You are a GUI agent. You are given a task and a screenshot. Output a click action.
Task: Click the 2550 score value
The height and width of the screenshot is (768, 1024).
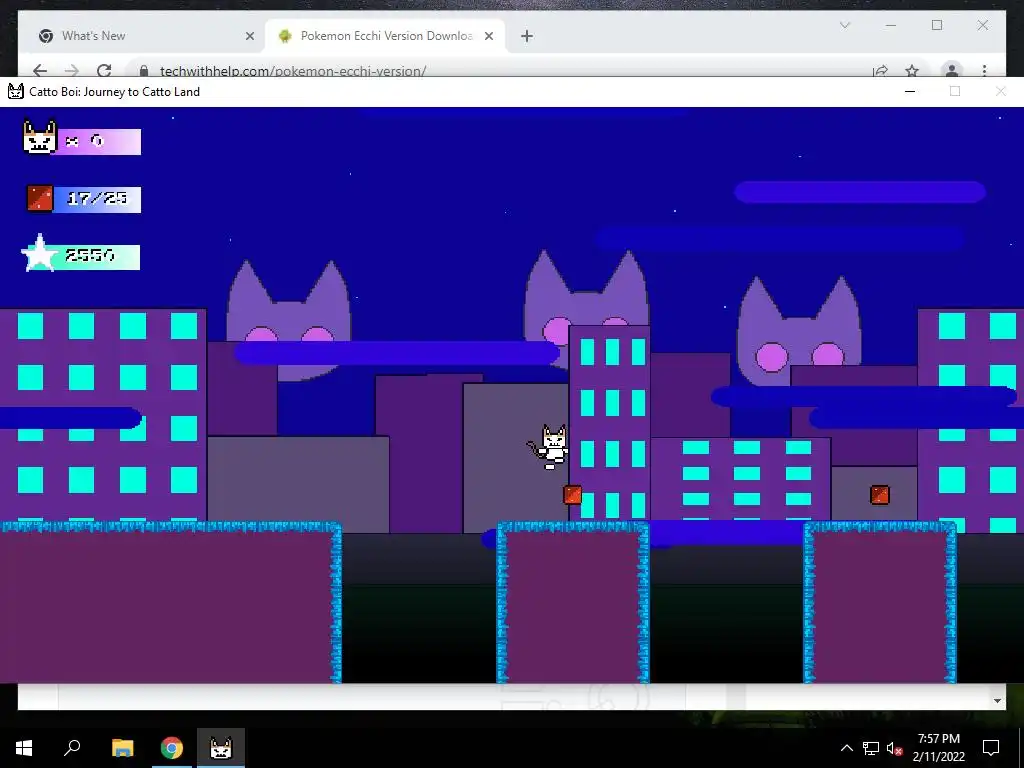90,255
